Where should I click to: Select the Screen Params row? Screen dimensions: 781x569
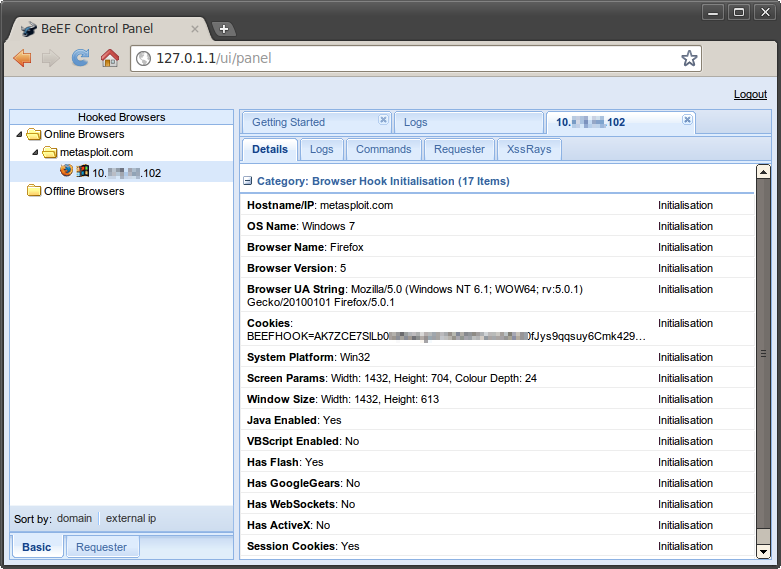tap(497, 378)
